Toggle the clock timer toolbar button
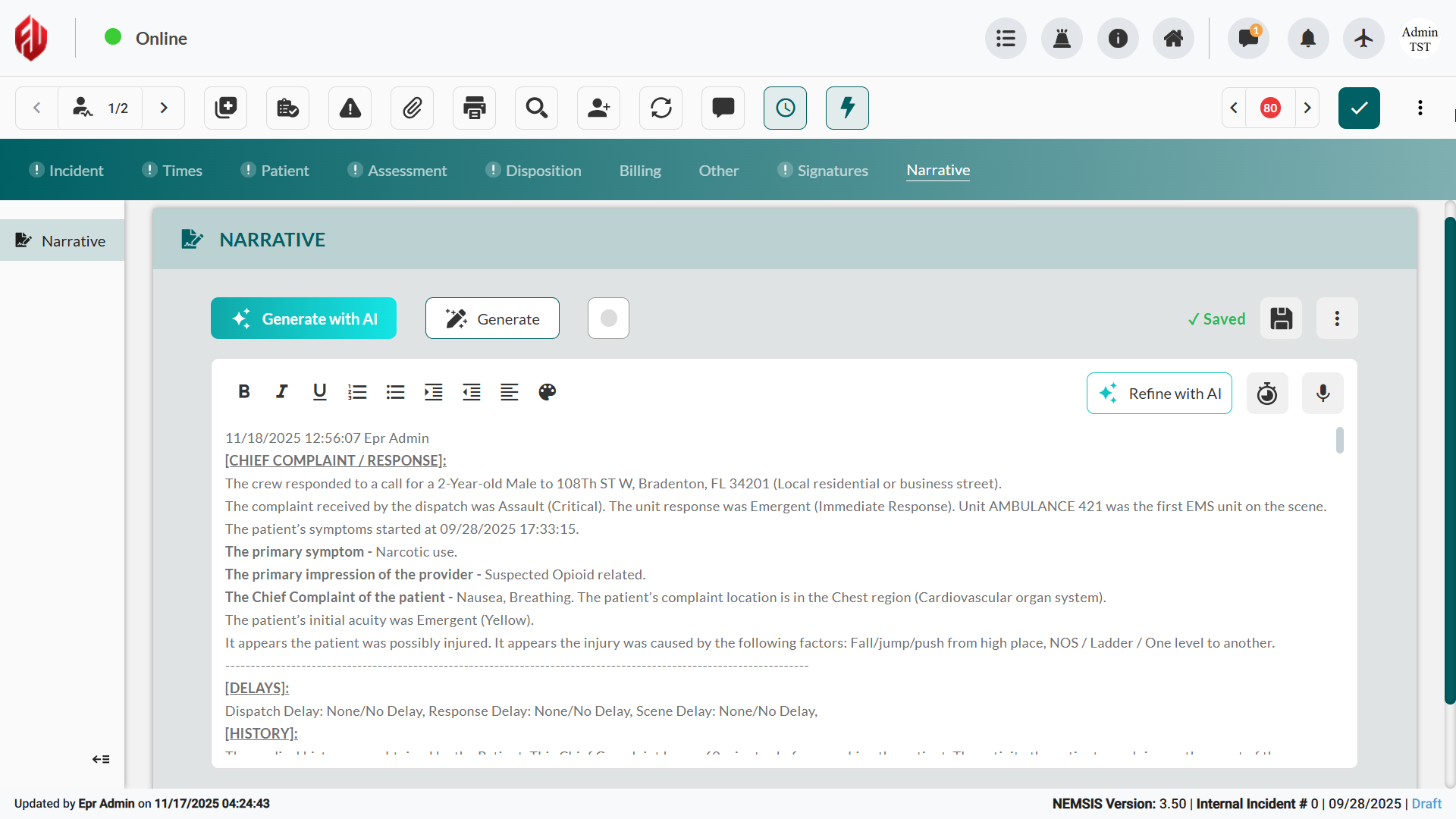This screenshot has width=1456, height=819. tap(785, 108)
